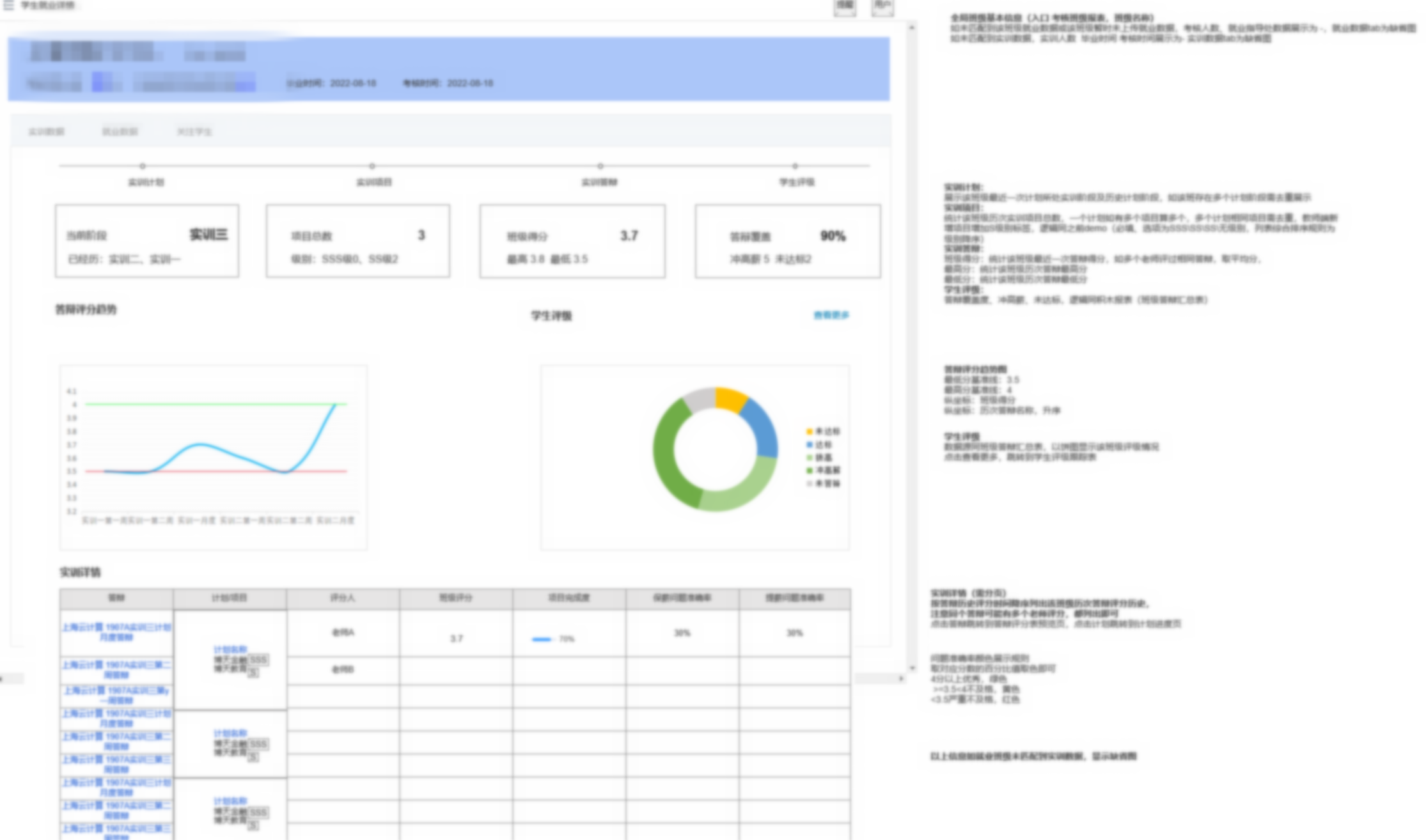
Task: Click the 项目总数 3 summary card
Action: click(358, 241)
